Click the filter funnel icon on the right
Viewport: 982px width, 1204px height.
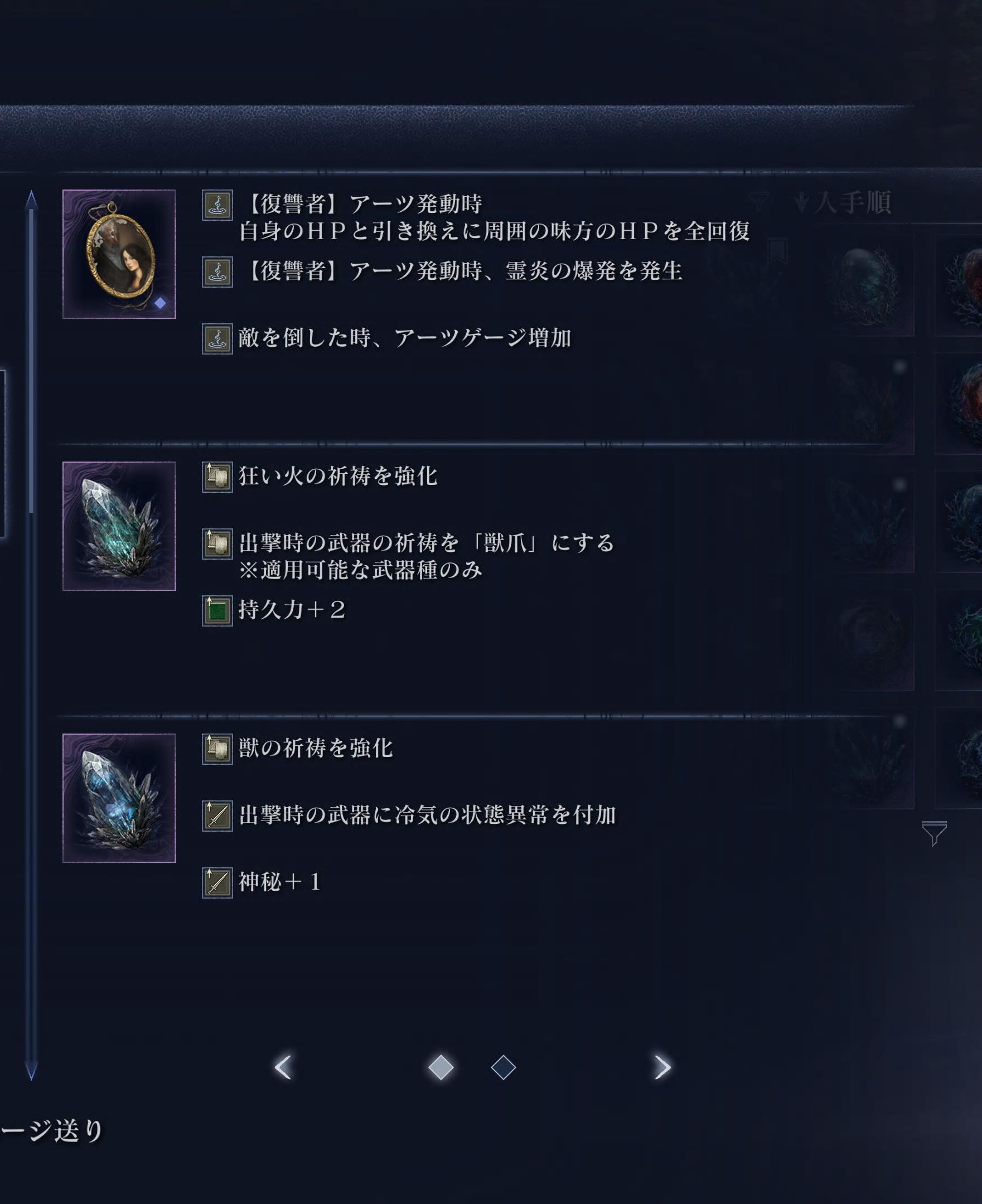pyautogui.click(x=934, y=833)
